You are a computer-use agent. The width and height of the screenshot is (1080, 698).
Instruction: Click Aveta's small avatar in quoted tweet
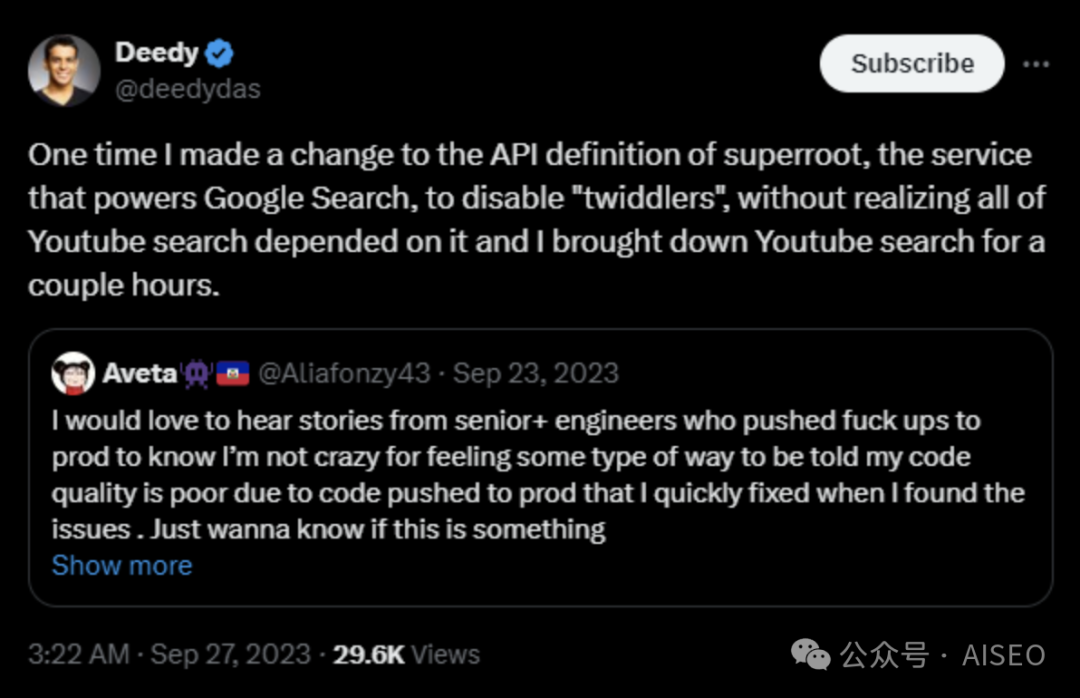tap(73, 373)
